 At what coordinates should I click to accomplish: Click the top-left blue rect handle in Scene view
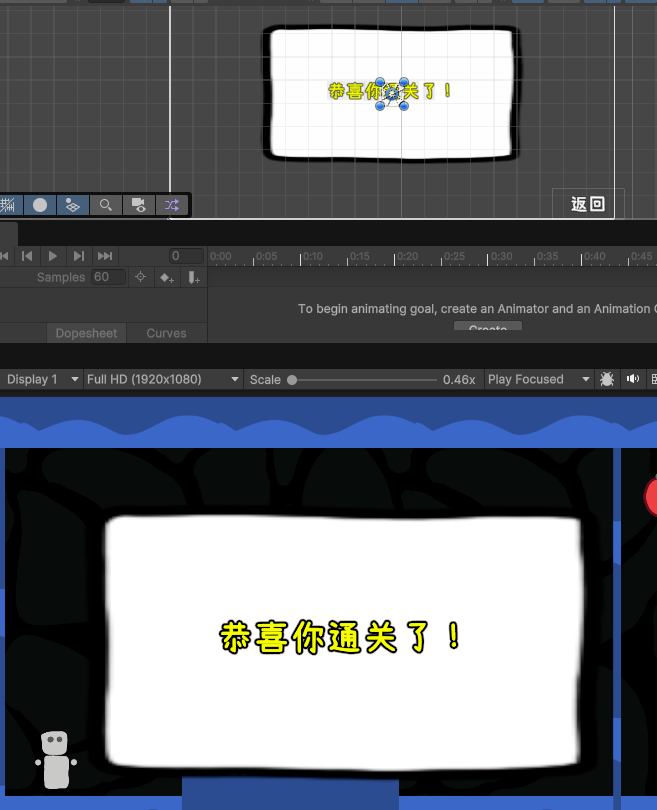click(x=380, y=82)
